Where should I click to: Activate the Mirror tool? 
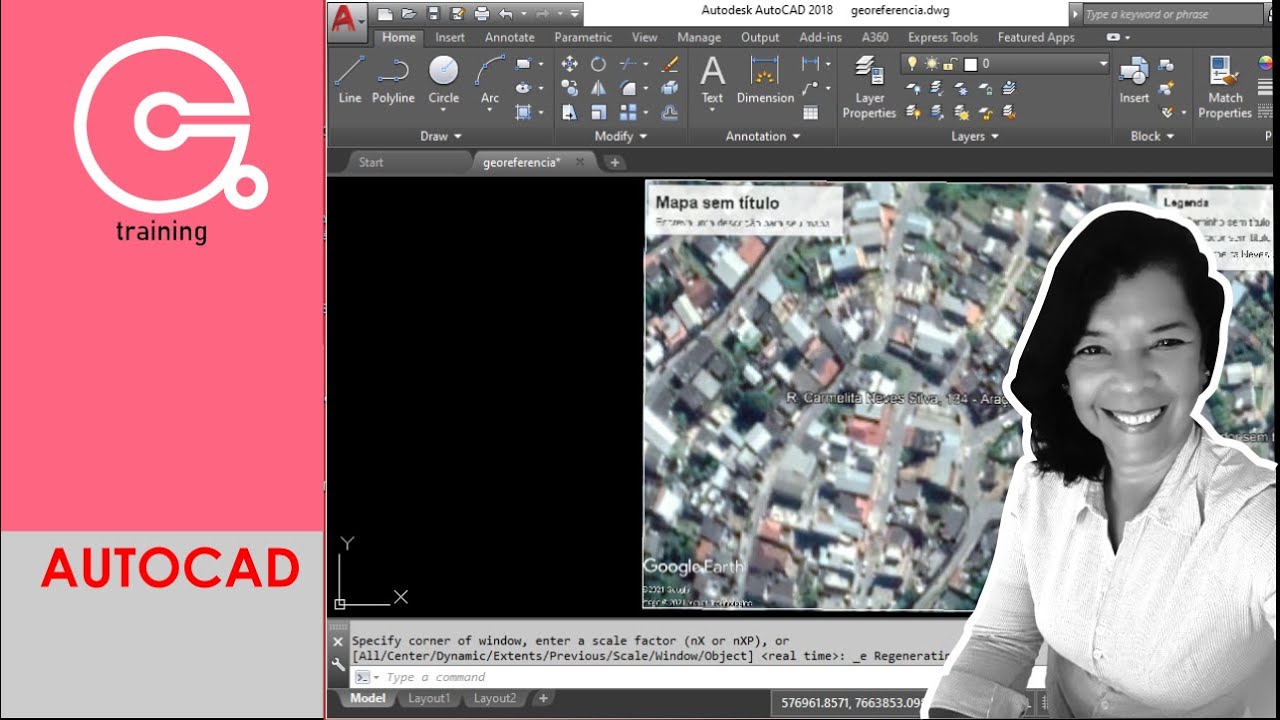point(598,88)
